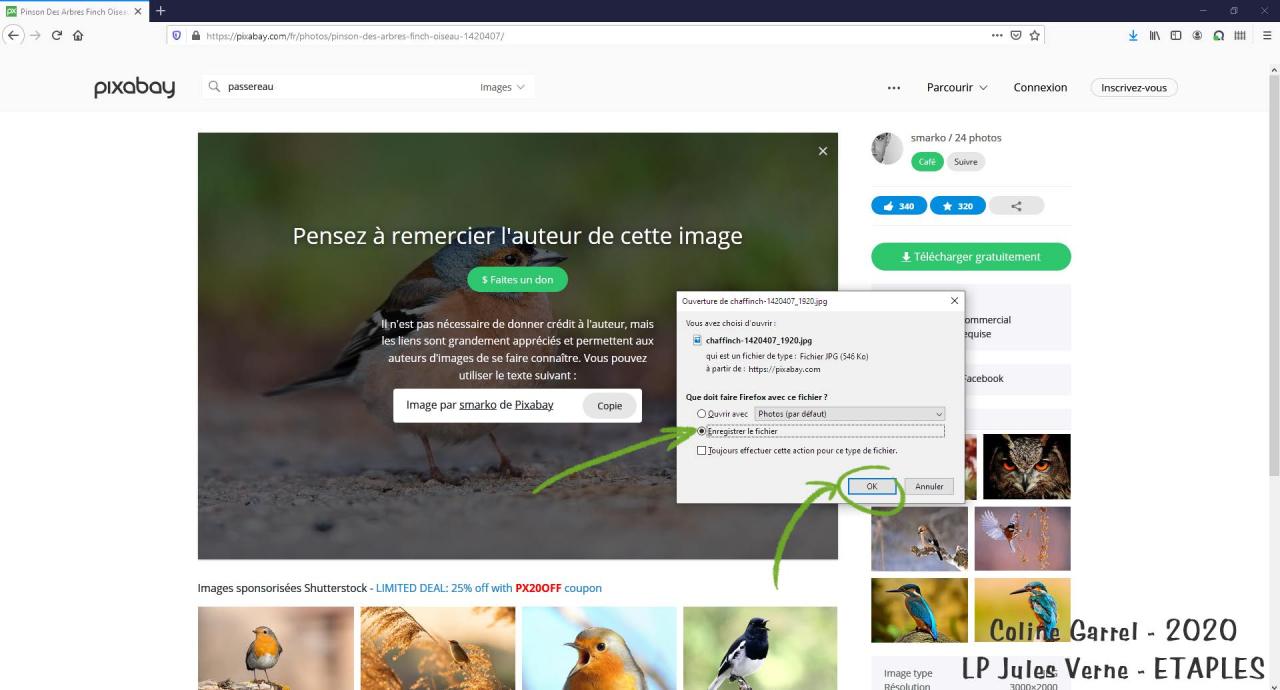
Task: Show tracking protection shield info
Action: (x=177, y=35)
